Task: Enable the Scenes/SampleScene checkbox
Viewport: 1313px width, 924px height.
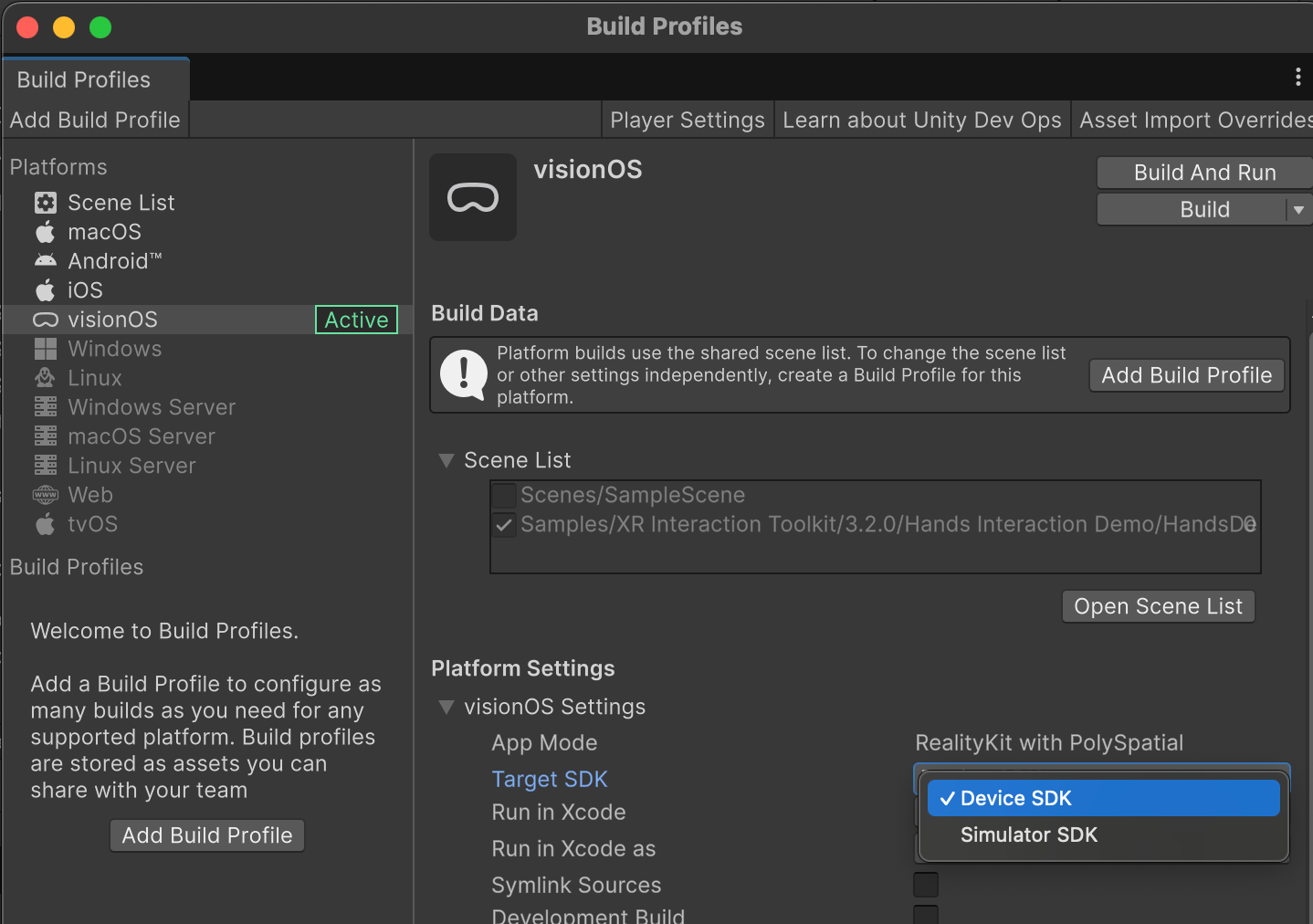Action: coord(504,496)
